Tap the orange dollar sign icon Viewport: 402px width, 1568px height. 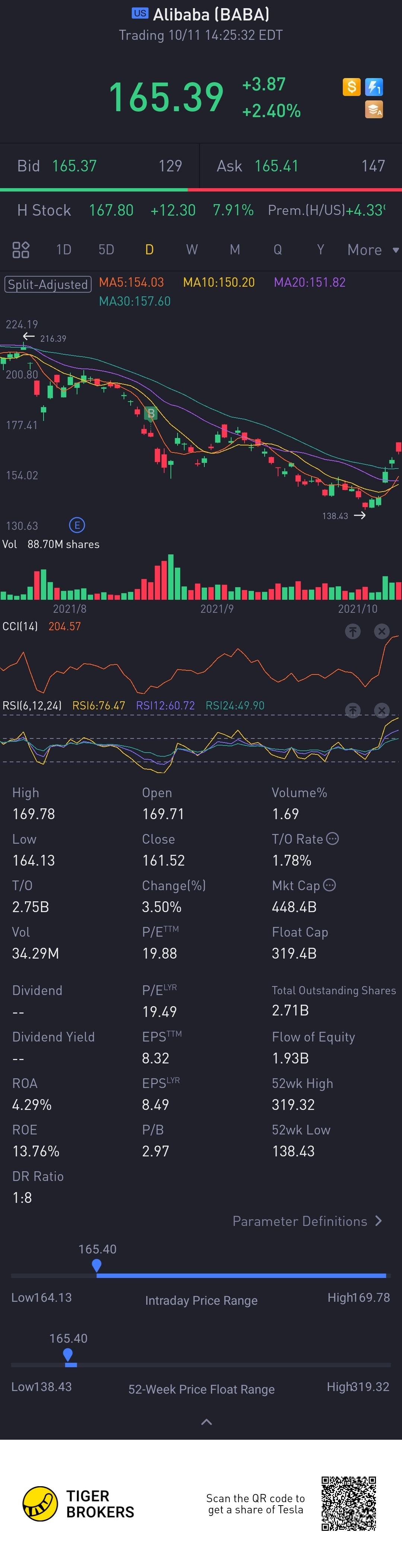351,87
